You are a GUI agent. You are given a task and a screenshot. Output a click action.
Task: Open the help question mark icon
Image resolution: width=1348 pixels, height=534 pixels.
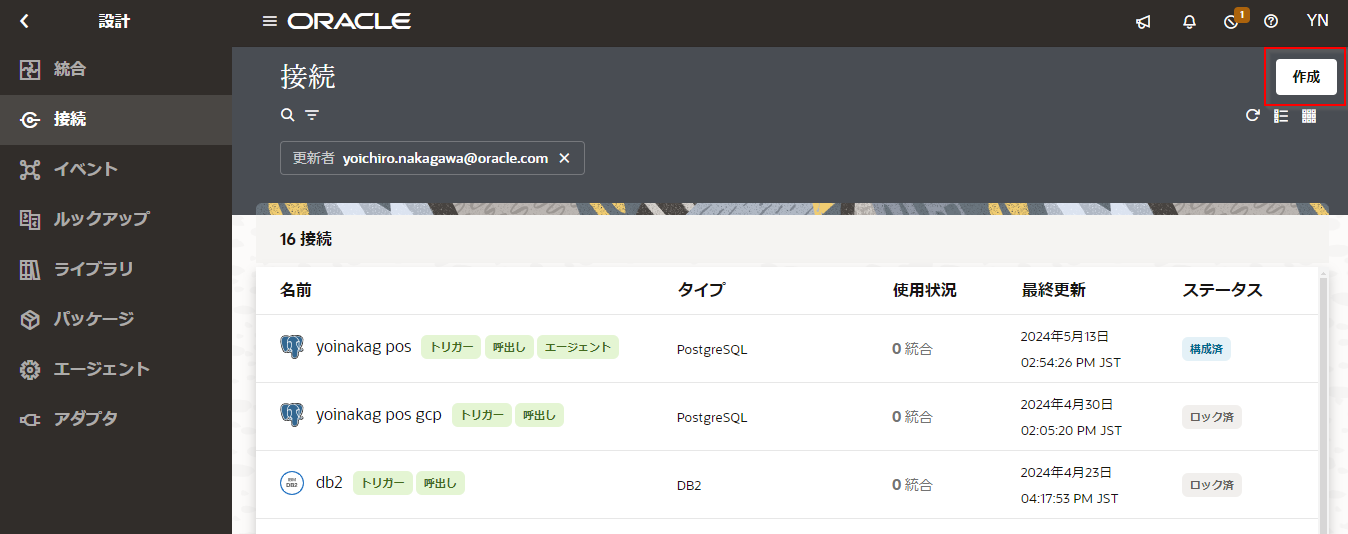(1271, 22)
